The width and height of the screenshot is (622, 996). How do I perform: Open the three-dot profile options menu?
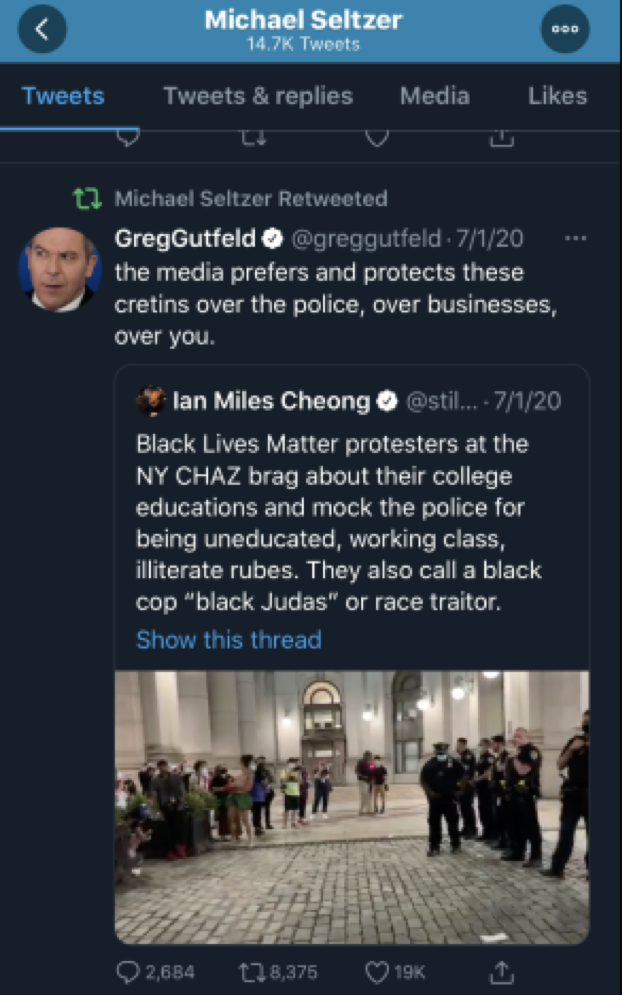[565, 30]
